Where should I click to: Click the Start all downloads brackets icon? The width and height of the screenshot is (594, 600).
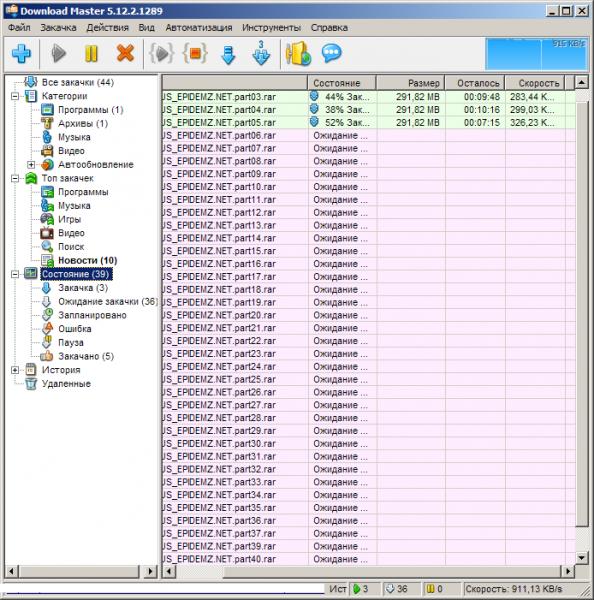(162, 53)
